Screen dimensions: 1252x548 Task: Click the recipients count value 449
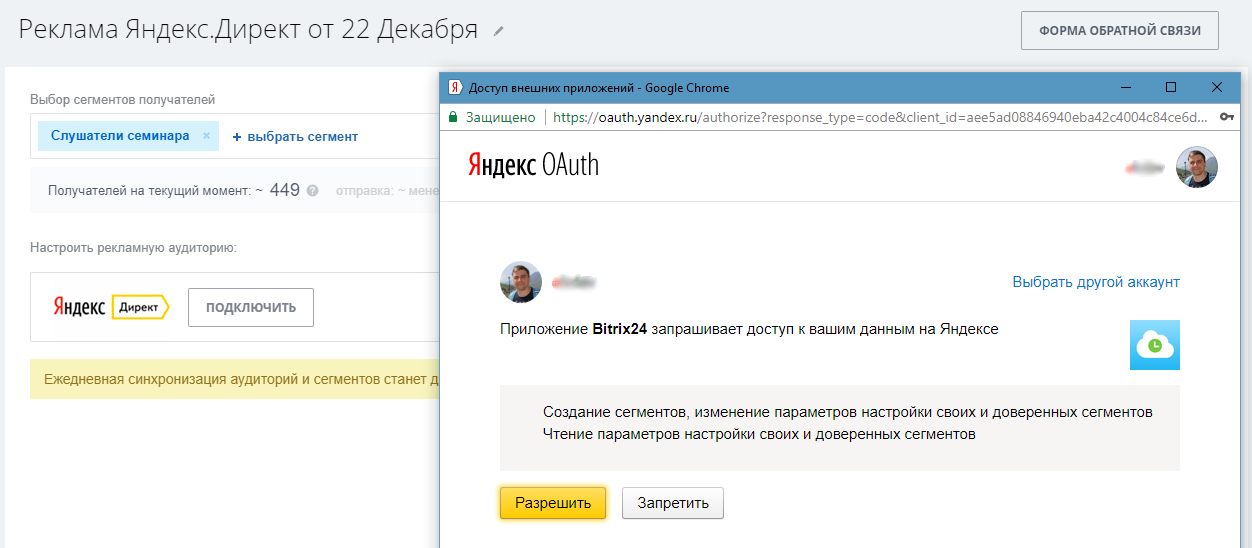point(285,189)
